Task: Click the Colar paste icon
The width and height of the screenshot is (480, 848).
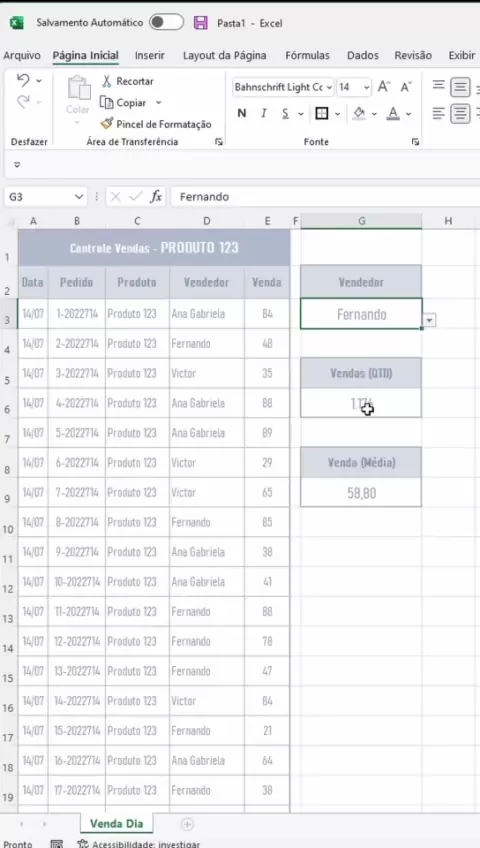Action: 79,88
